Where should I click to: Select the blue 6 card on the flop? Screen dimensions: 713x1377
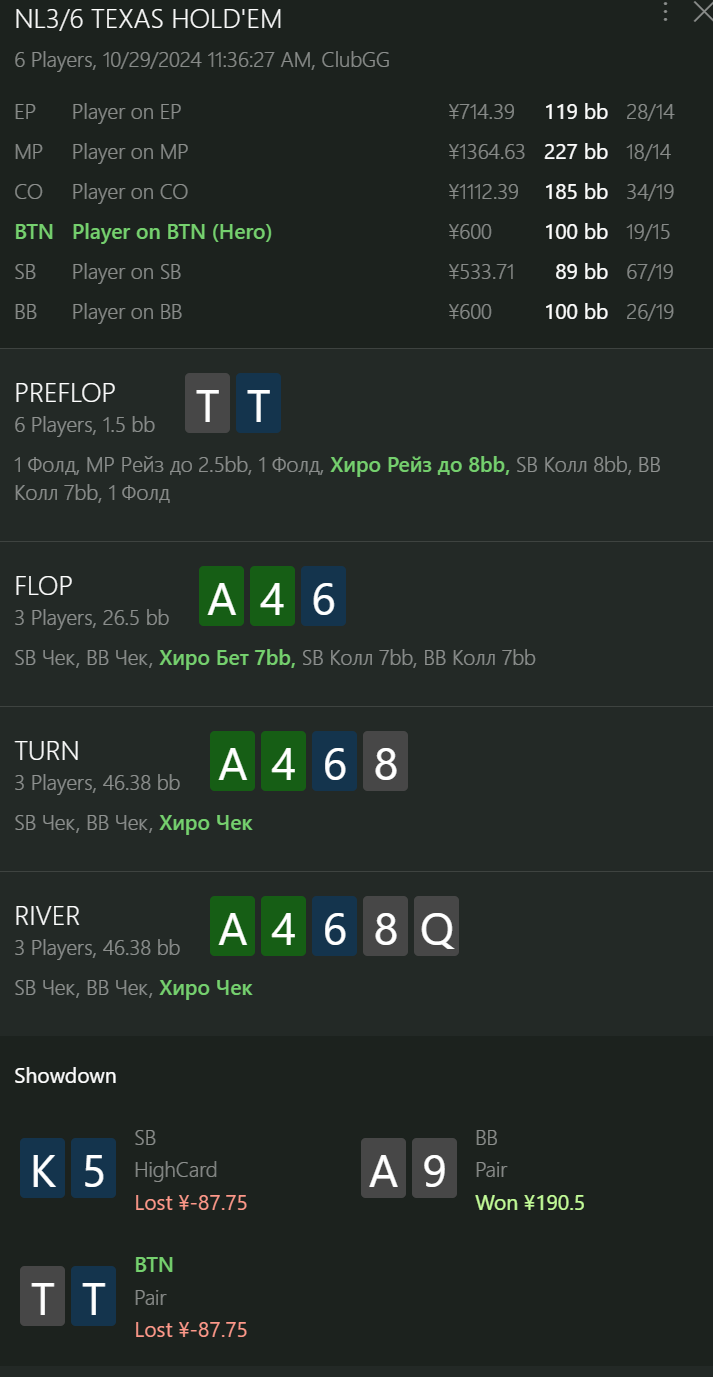(323, 597)
